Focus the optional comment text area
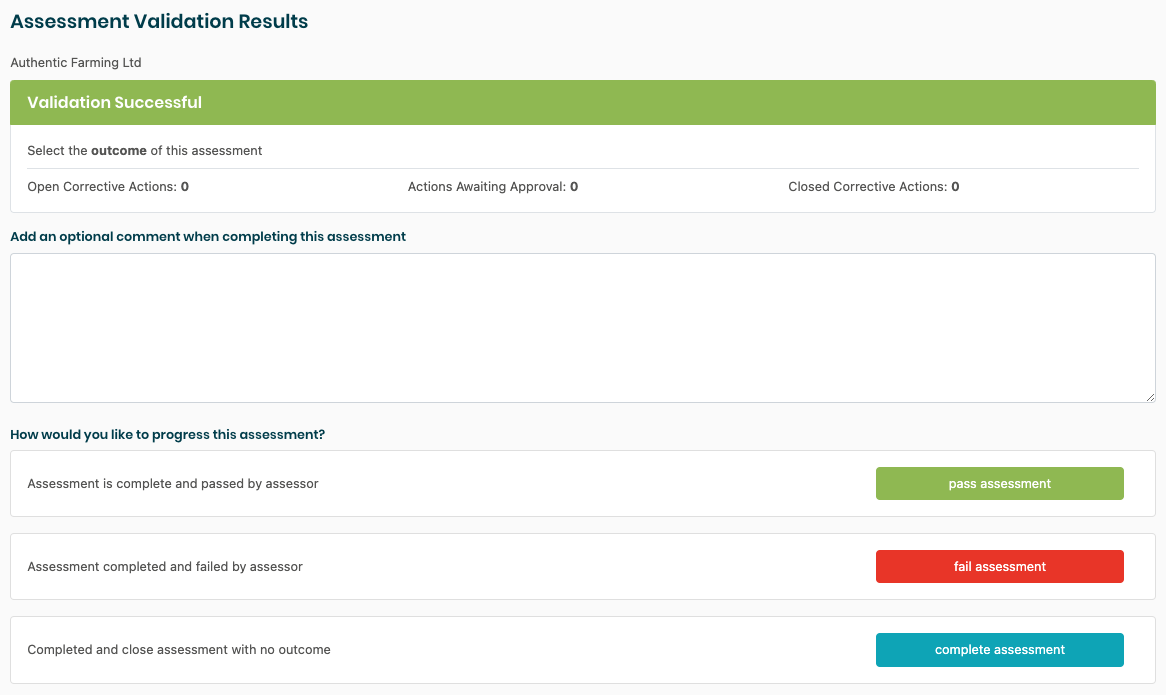This screenshot has width=1166, height=695. tap(582, 328)
